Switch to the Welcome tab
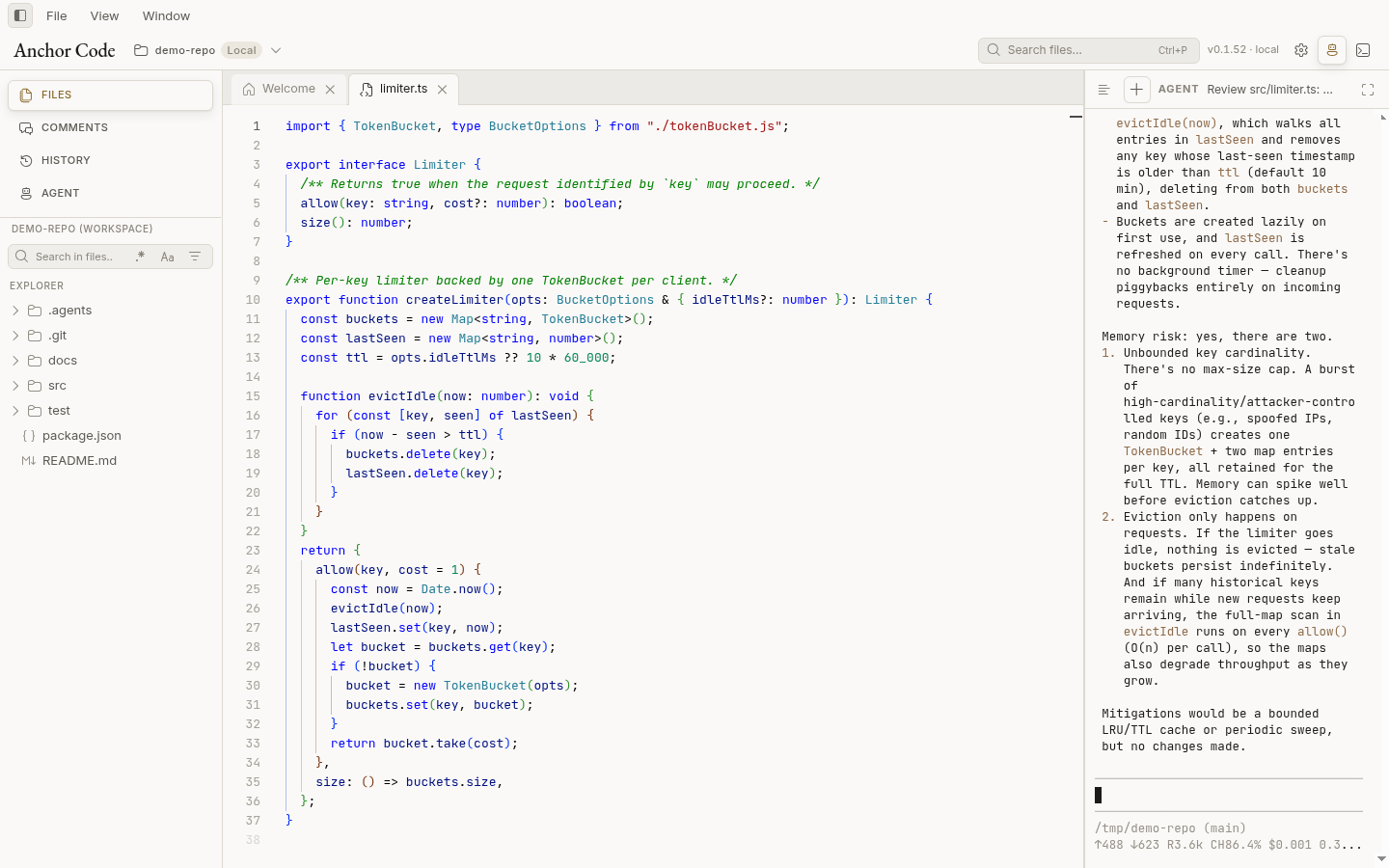This screenshot has width=1389, height=868. pyautogui.click(x=288, y=89)
